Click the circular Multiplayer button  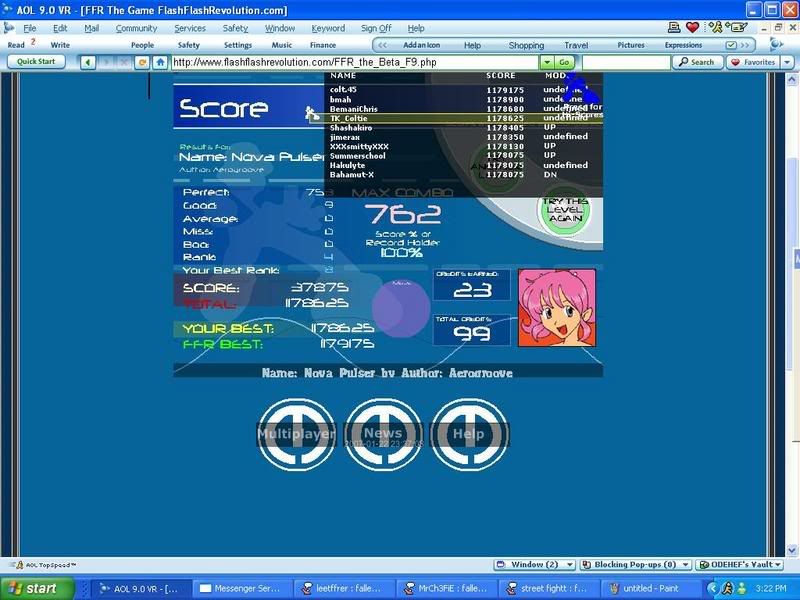pos(296,434)
